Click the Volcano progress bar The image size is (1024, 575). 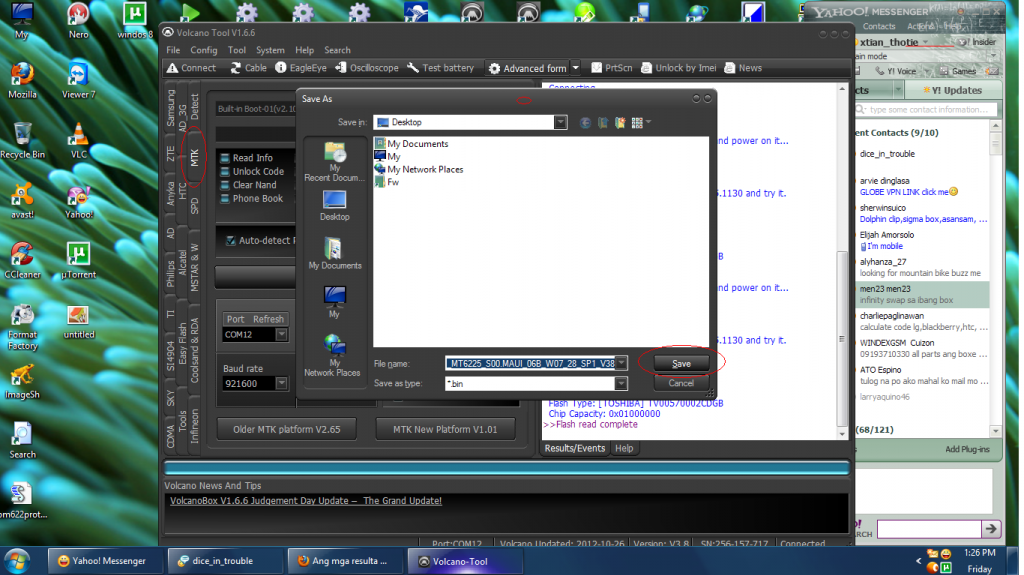506,467
